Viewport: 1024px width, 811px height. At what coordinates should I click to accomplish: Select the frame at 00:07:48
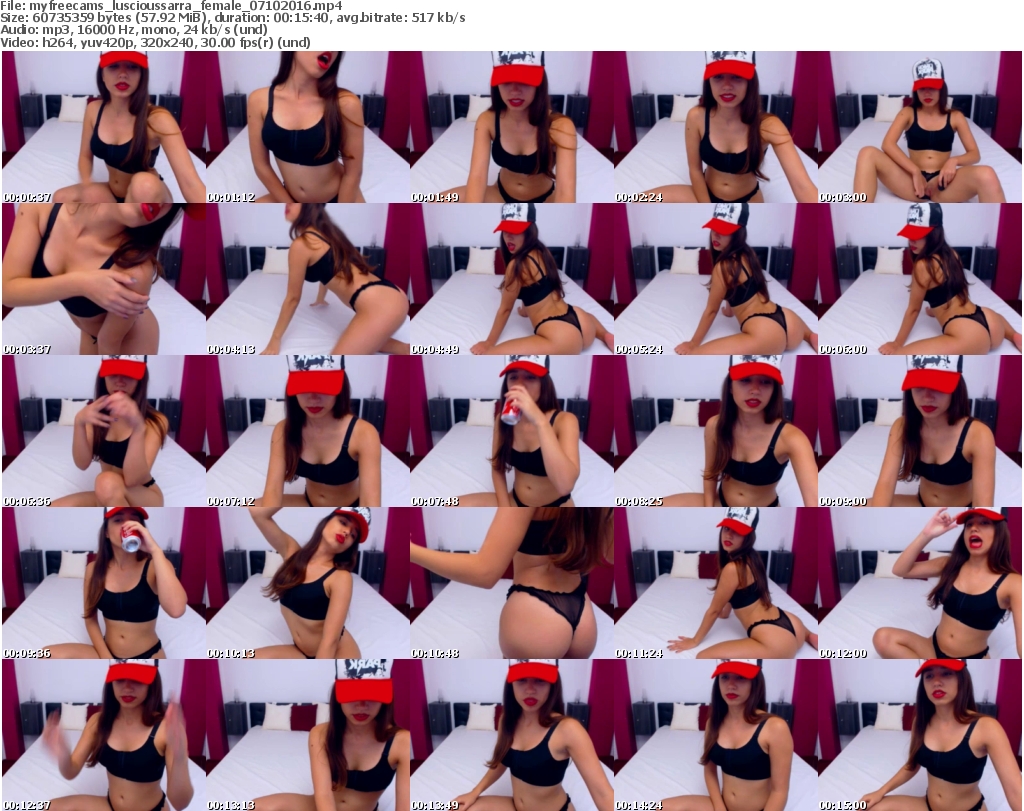511,431
